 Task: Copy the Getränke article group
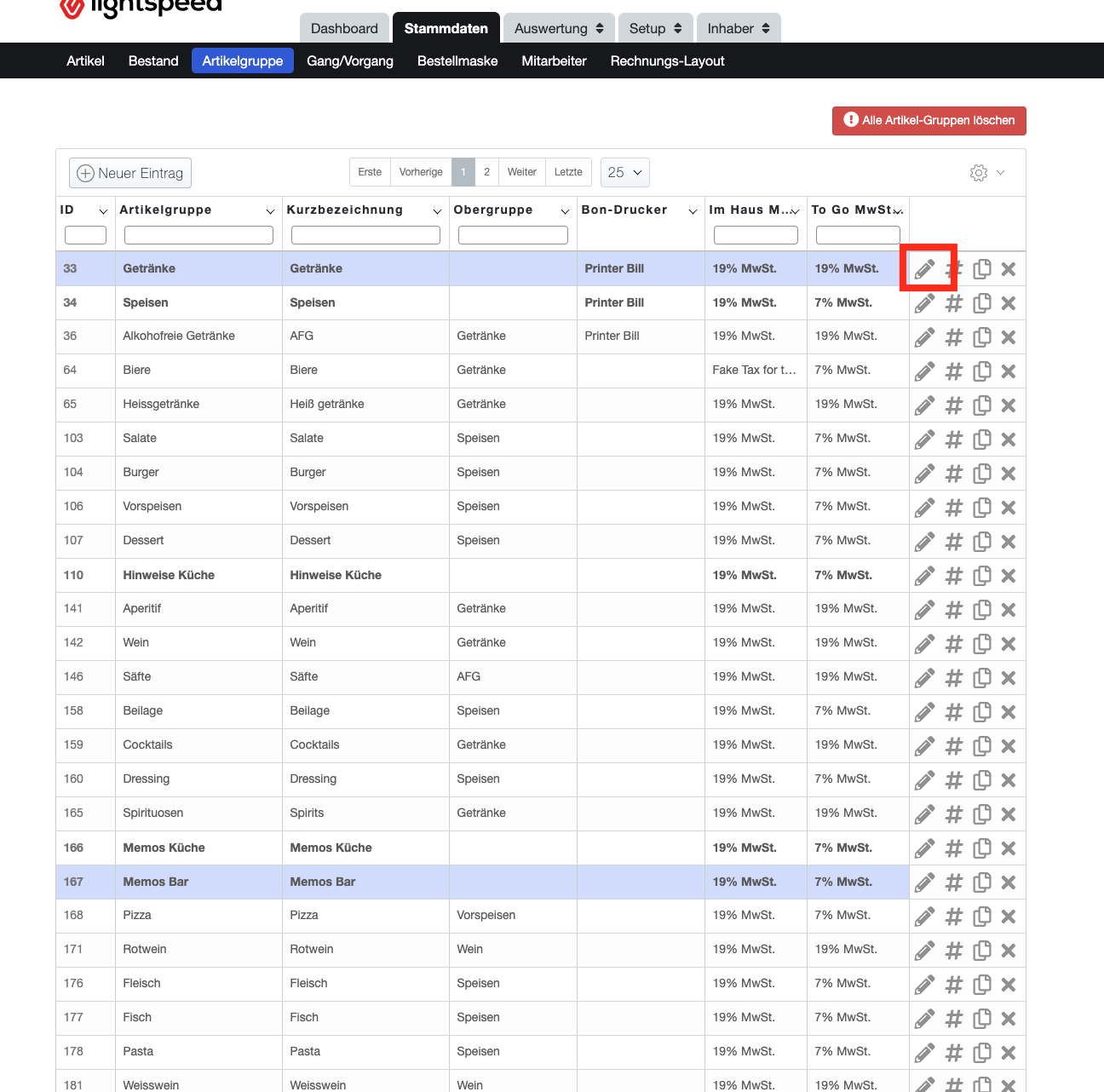[x=982, y=269]
